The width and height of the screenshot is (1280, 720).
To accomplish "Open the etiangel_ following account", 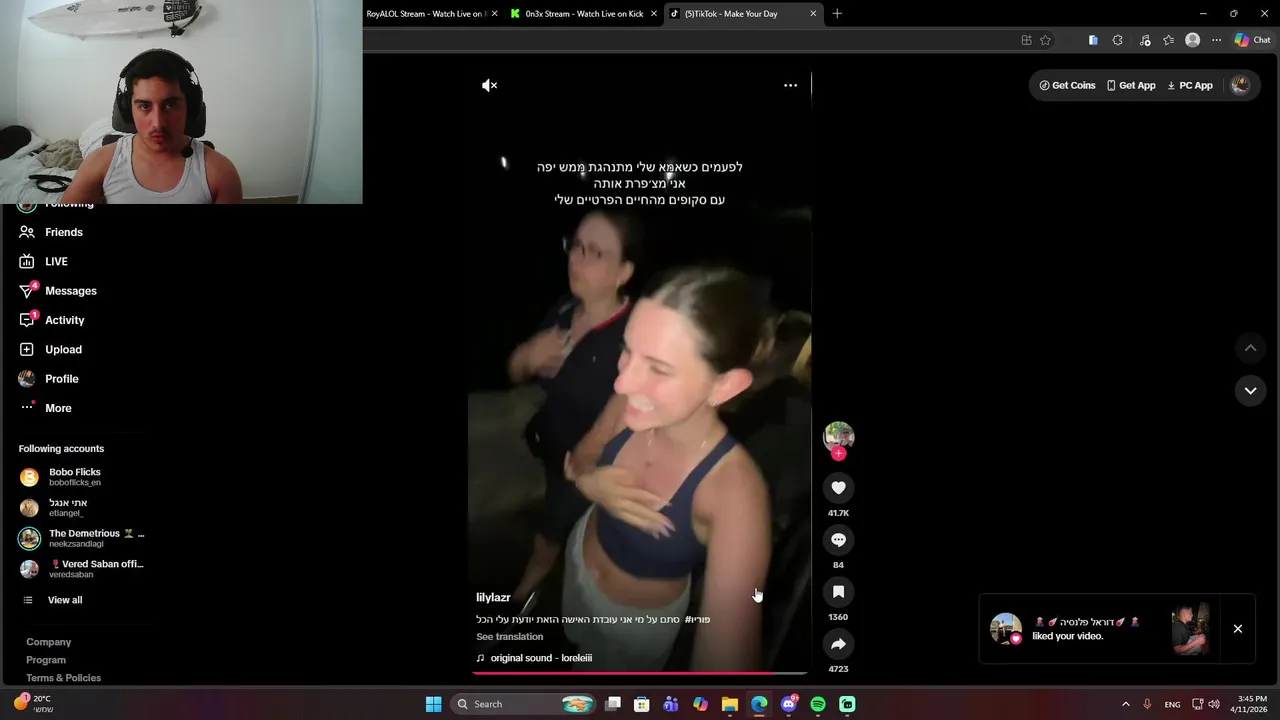I will (54, 507).
